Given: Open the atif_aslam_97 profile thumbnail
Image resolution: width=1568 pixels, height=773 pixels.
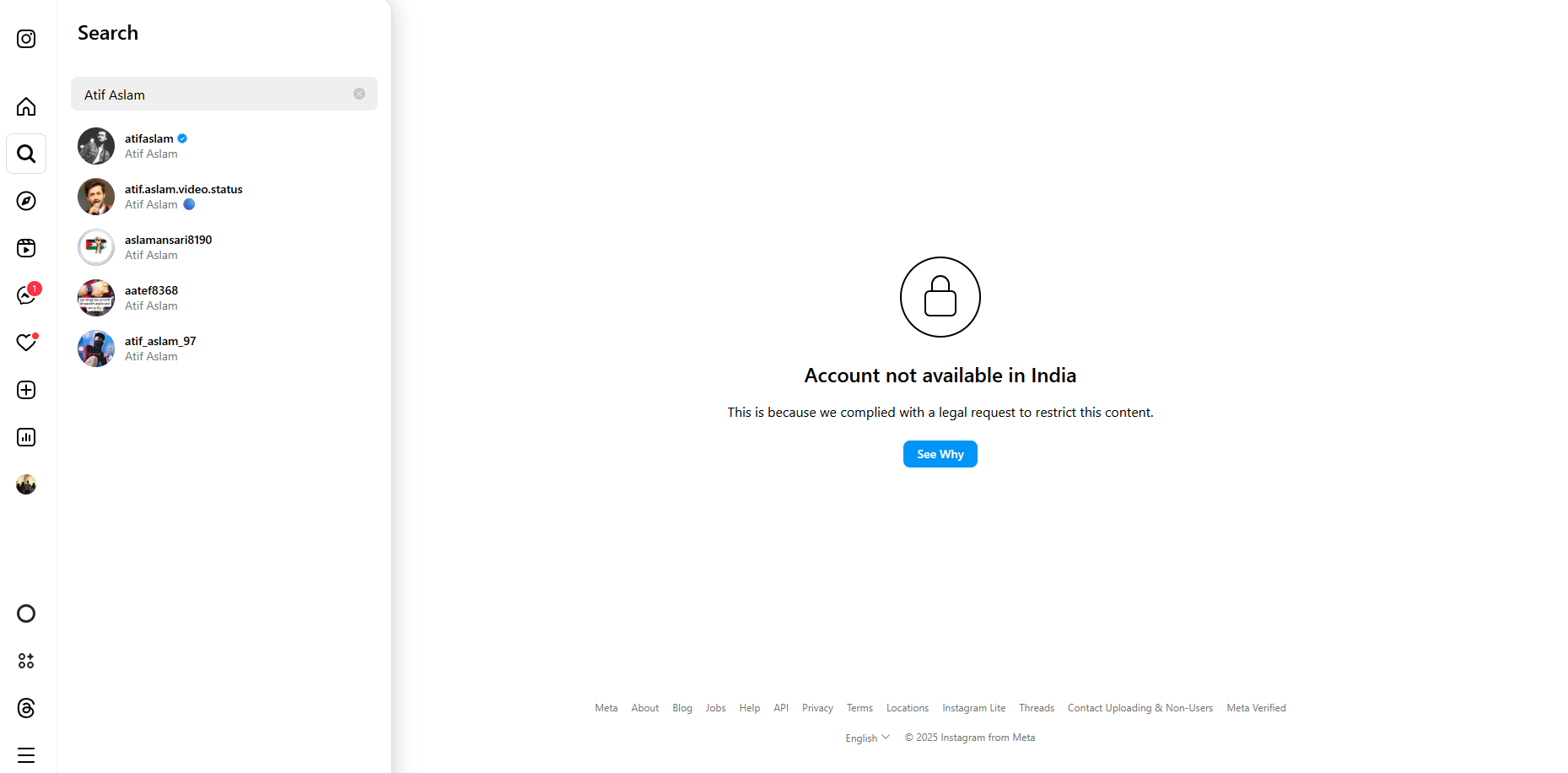Looking at the screenshot, I should click(96, 349).
